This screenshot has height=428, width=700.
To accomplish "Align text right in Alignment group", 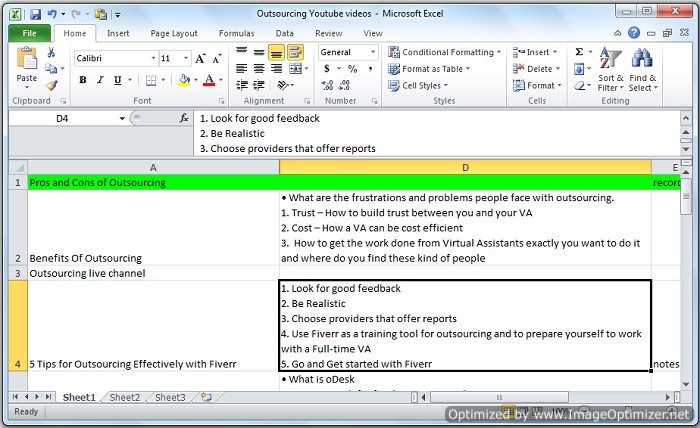I will tap(276, 69).
